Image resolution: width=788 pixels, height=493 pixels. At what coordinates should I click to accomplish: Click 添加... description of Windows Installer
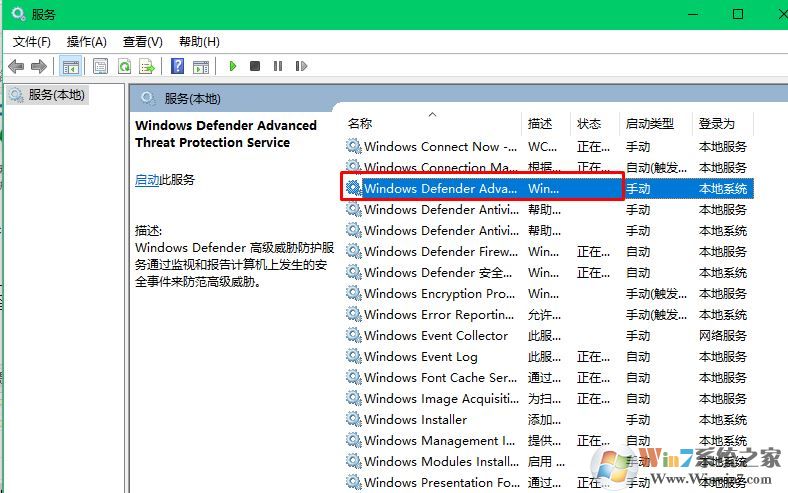(x=544, y=419)
